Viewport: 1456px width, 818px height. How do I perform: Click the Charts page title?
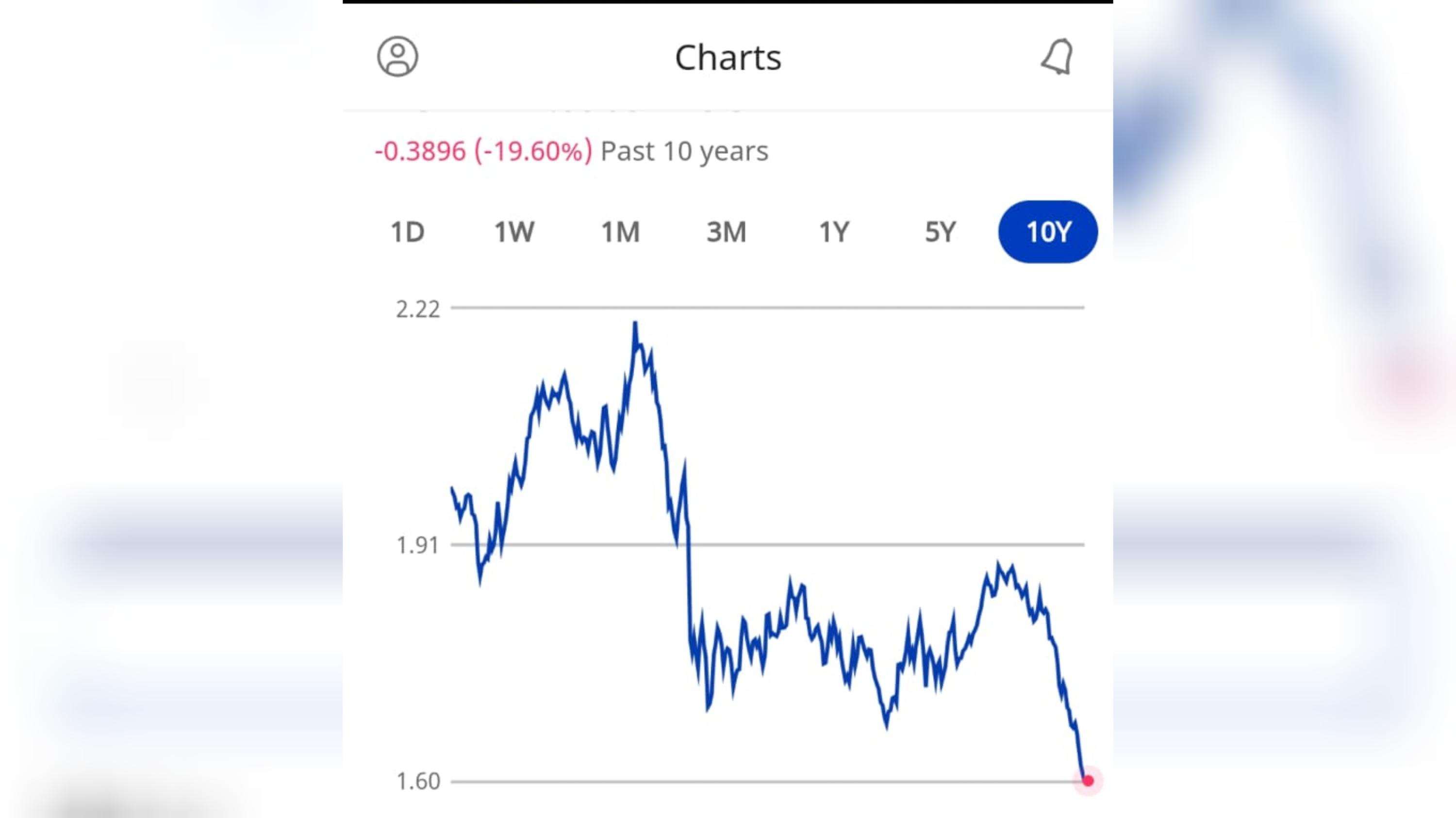click(728, 58)
